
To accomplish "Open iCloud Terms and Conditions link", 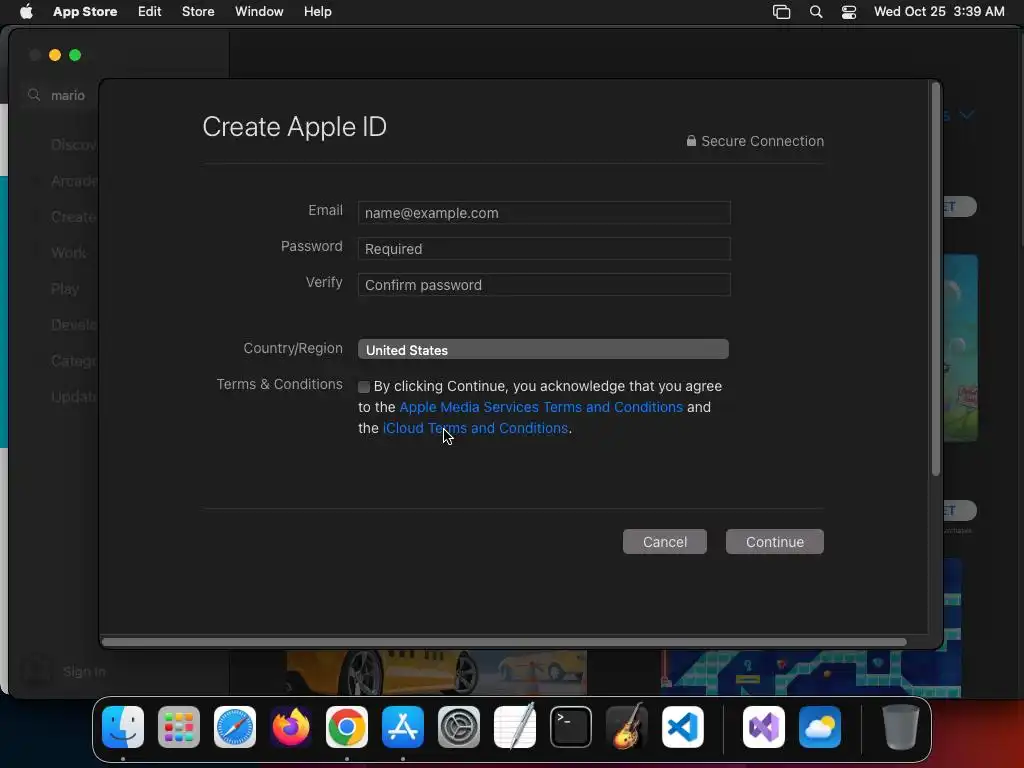I will (x=475, y=428).
